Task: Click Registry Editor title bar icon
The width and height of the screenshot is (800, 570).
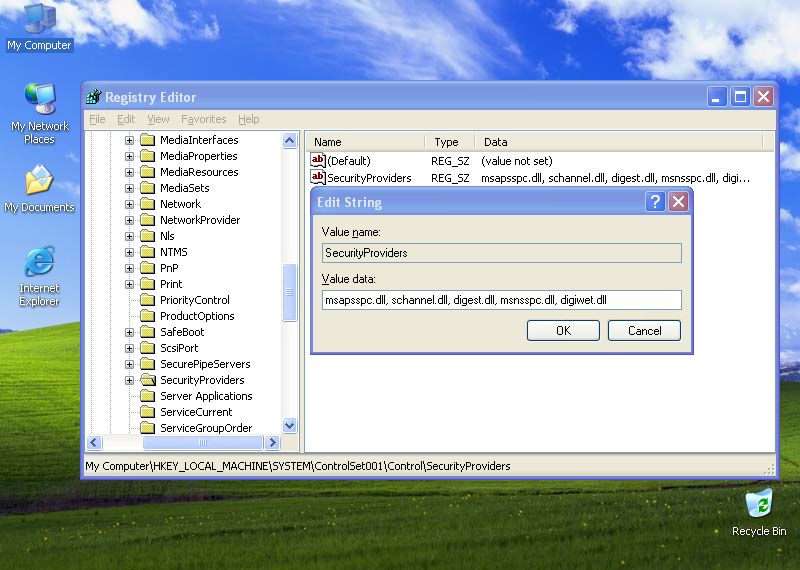Action: point(94,96)
